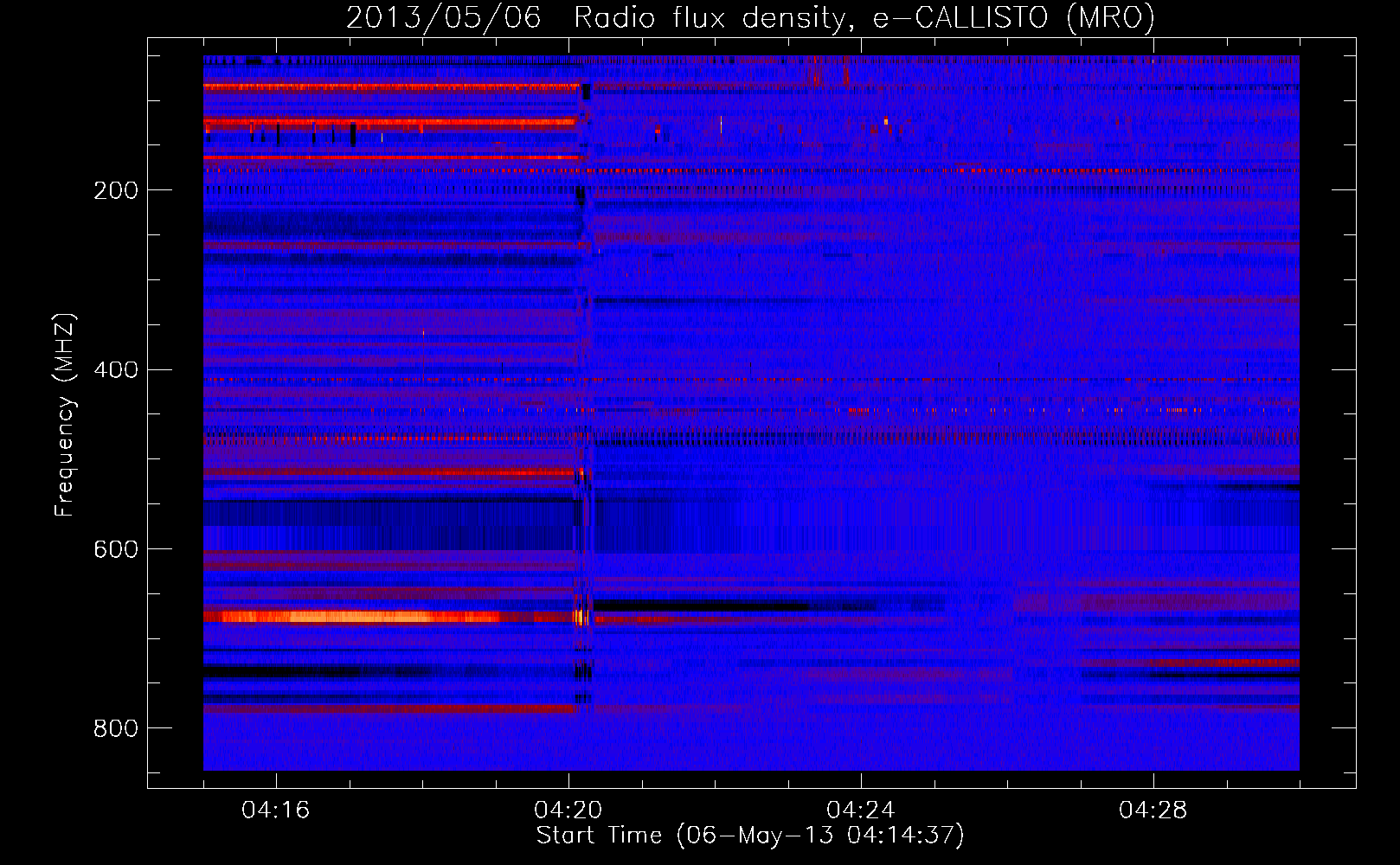Click the "Start Time (06-May-13 04:14:37)" label
This screenshot has height=865, width=1400.
click(750, 836)
